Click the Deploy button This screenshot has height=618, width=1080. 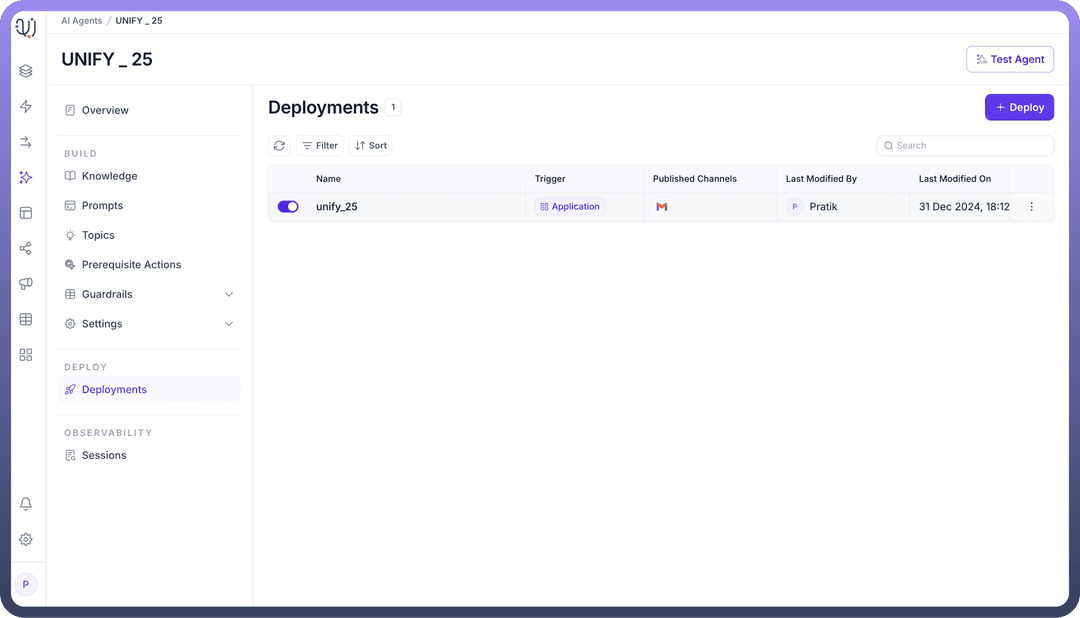pyautogui.click(x=1019, y=107)
